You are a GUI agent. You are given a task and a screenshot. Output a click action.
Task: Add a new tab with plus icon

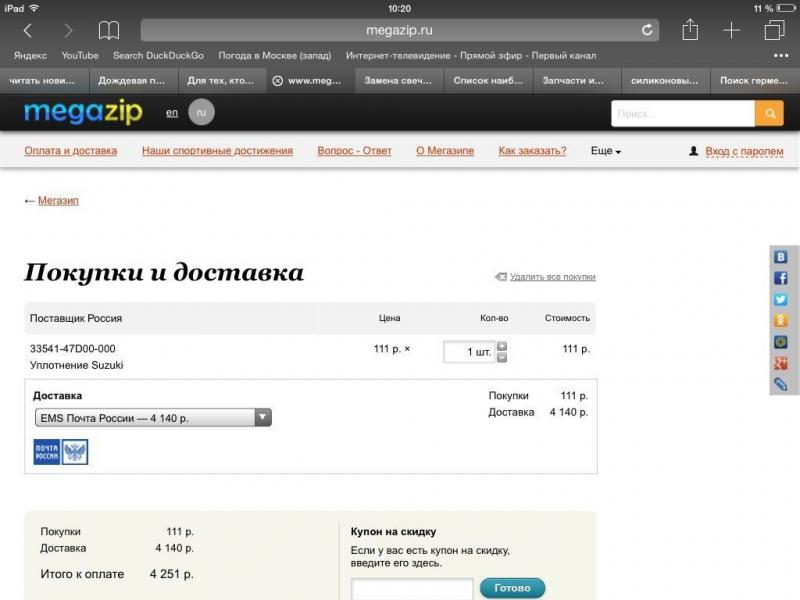(732, 30)
